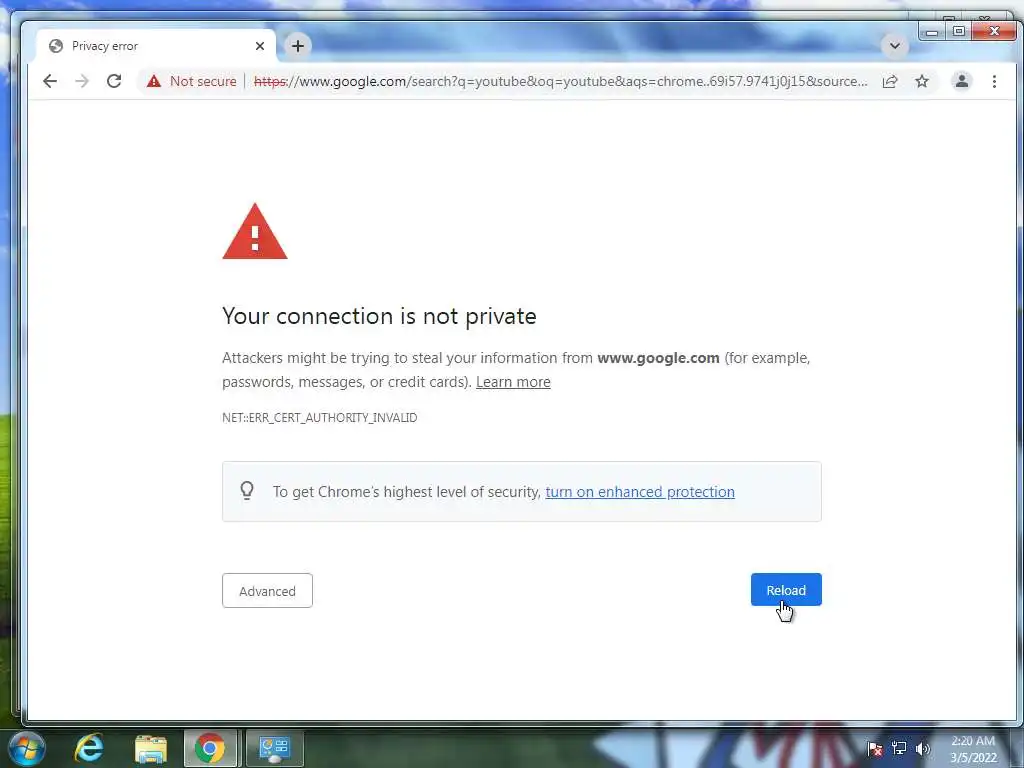Bookmark this tab with star icon
Screen dimensions: 1024x768
[x=921, y=81]
